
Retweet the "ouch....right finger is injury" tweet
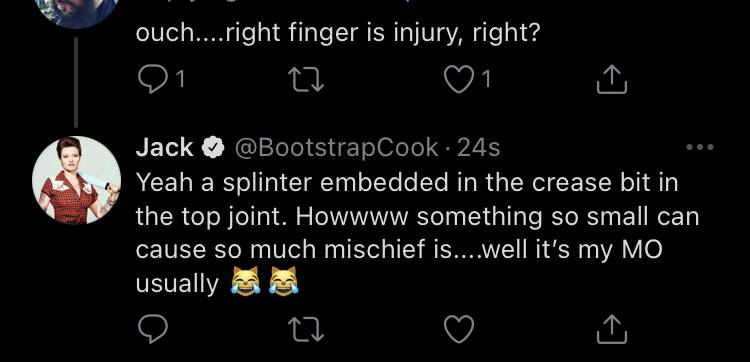(306, 79)
